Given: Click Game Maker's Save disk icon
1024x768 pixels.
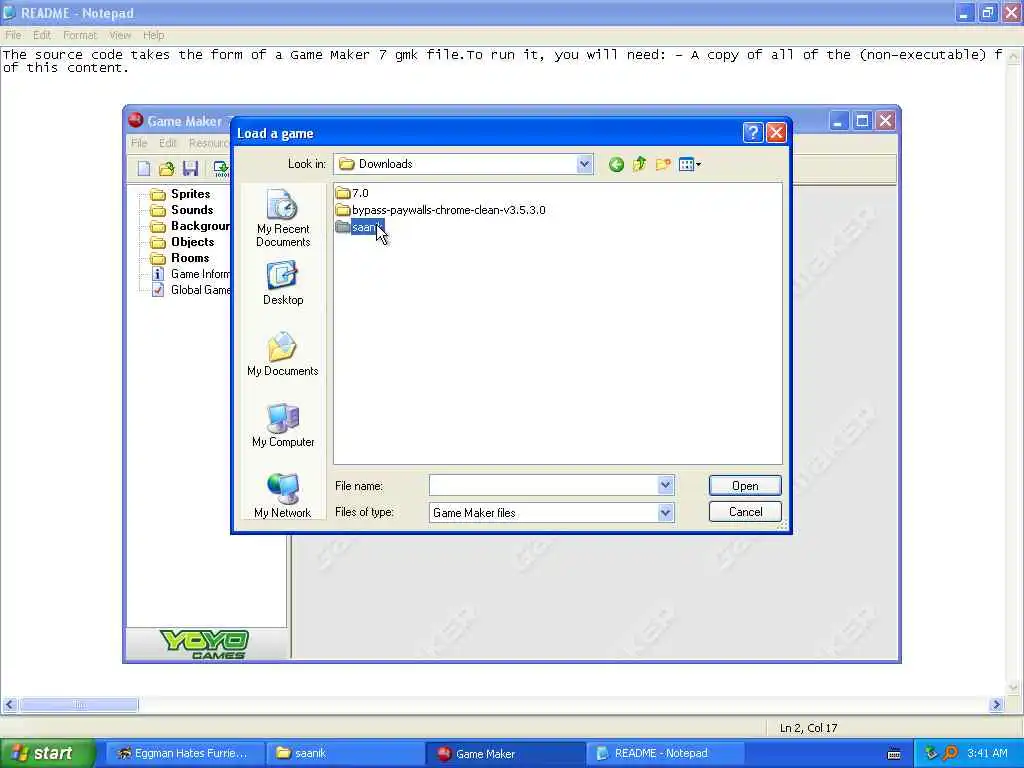Looking at the screenshot, I should pos(190,168).
